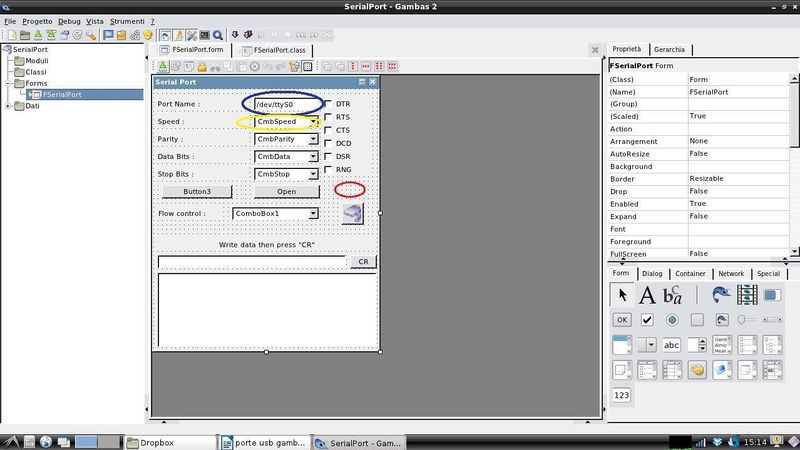Image resolution: width=800 pixels, height=450 pixels.
Task: Switch to the Container toolbox tab
Action: click(x=690, y=273)
